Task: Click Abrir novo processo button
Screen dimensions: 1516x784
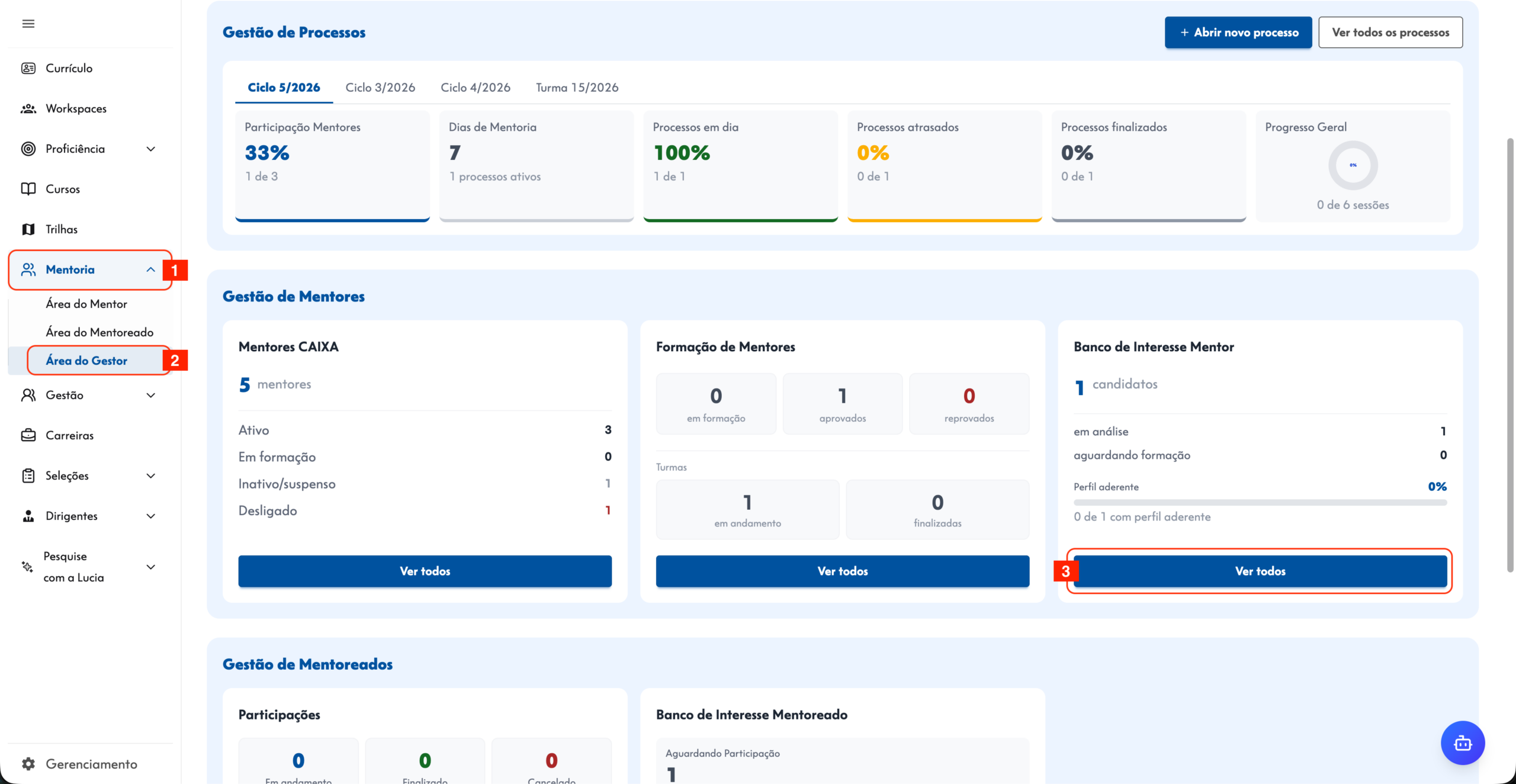Action: tap(1238, 33)
